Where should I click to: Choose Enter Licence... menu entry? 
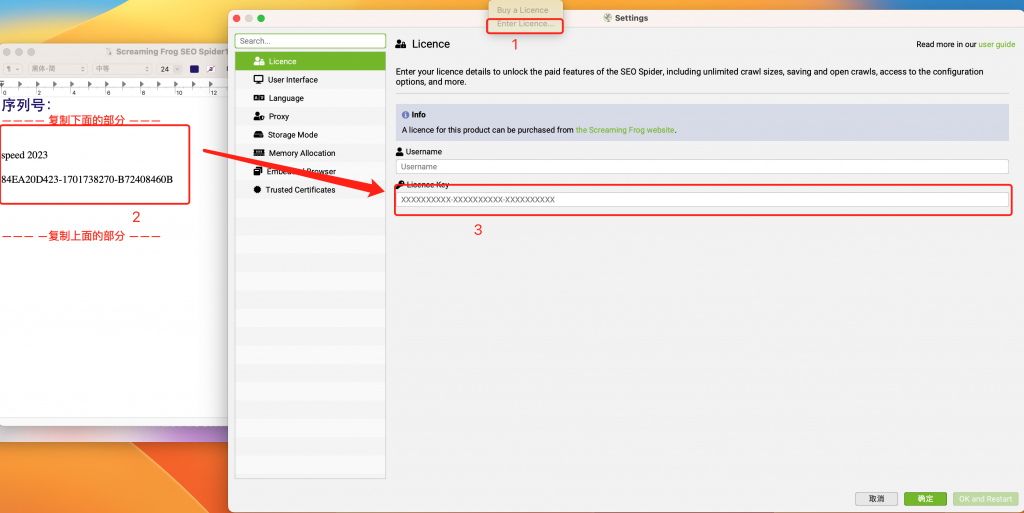click(525, 24)
